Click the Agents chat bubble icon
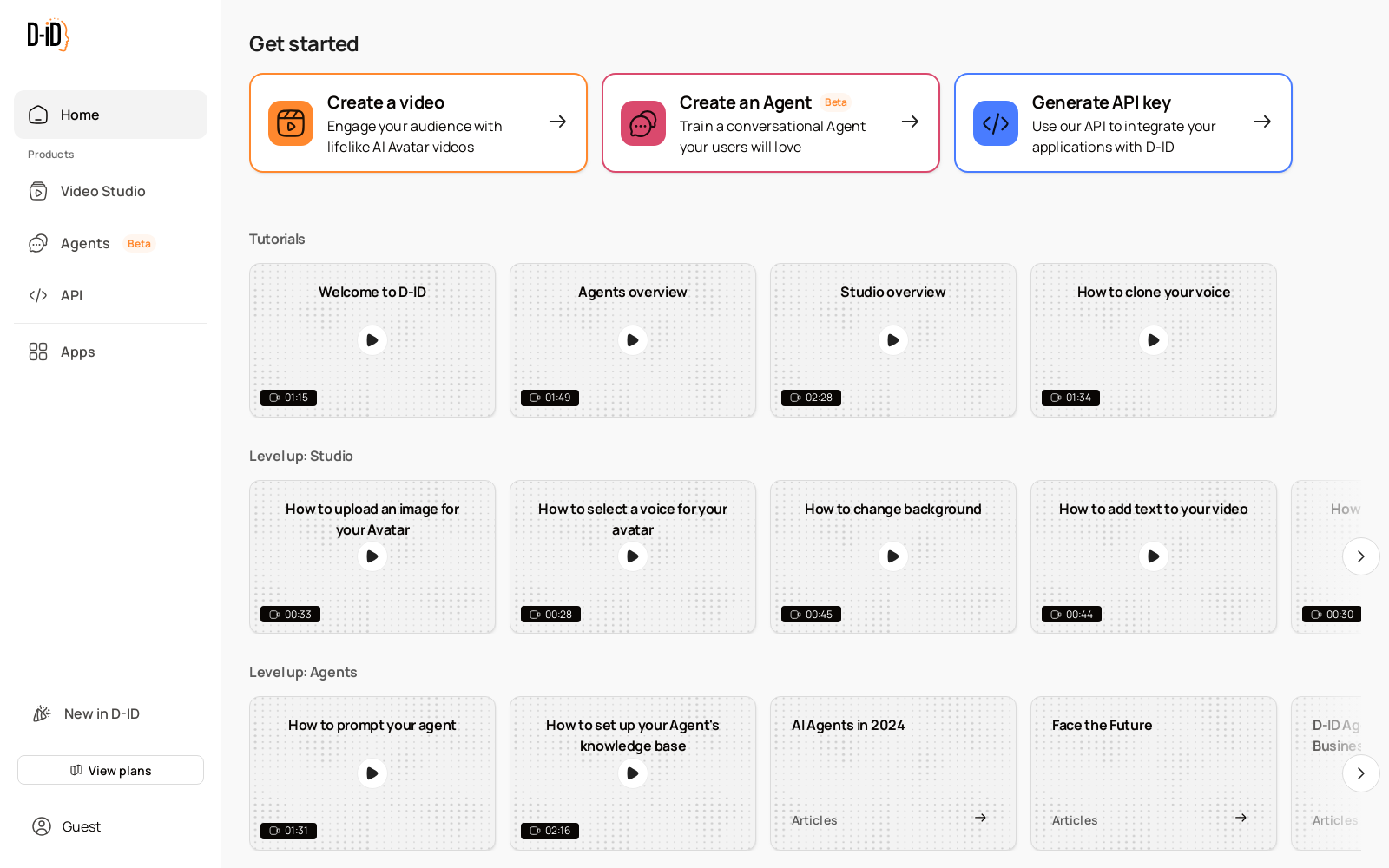Screen dimensions: 1389x868 38,243
